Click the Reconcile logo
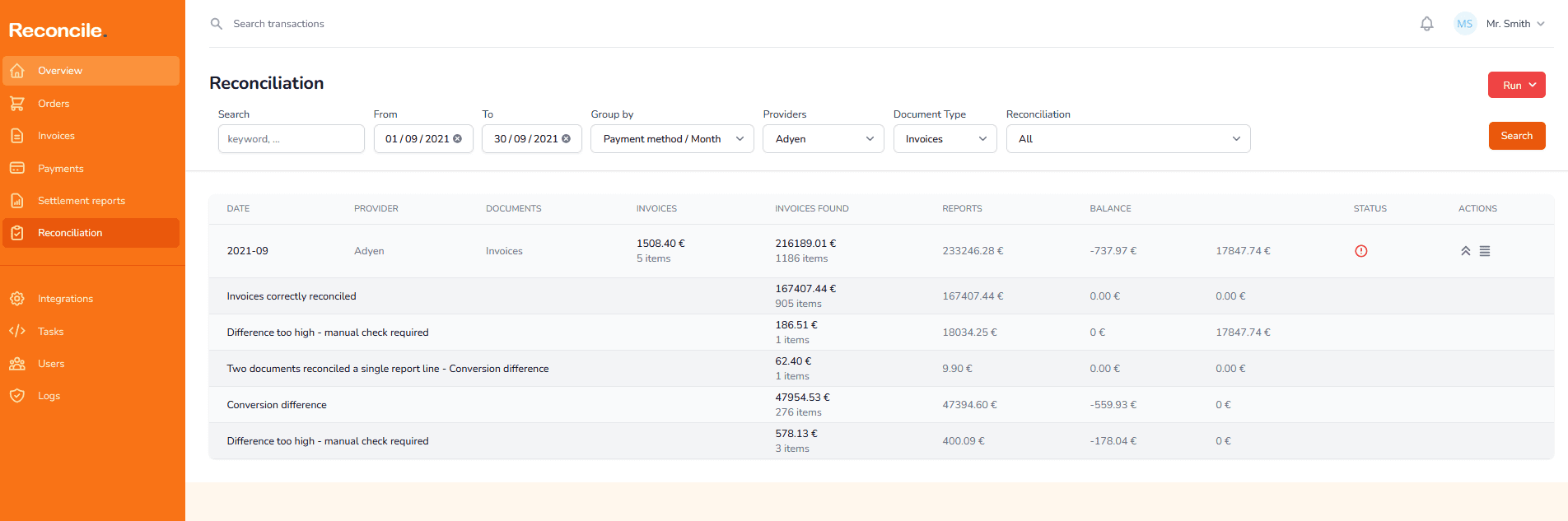Image resolution: width=1568 pixels, height=521 pixels. click(x=58, y=30)
